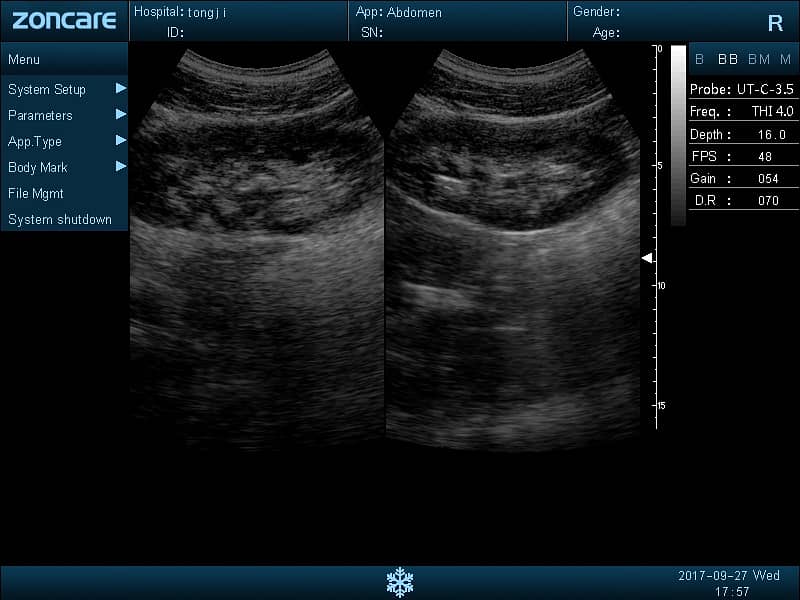Image resolution: width=800 pixels, height=600 pixels.
Task: Click the grayscale bar
Action: (x=678, y=135)
